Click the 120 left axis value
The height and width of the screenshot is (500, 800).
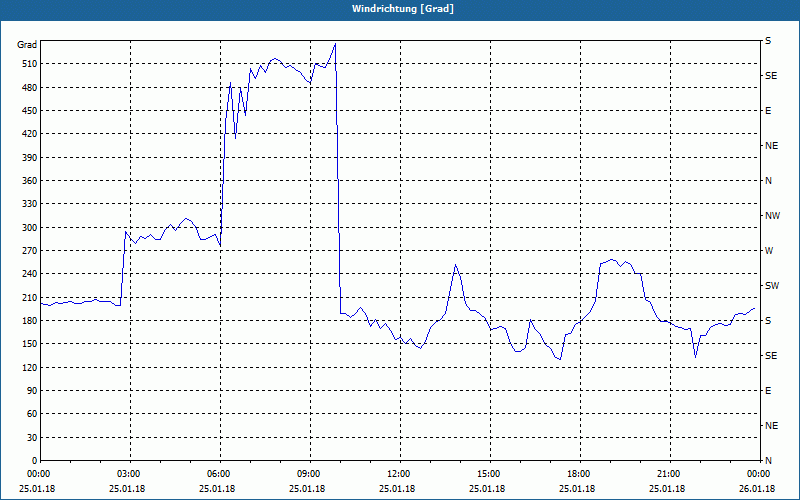30,367
